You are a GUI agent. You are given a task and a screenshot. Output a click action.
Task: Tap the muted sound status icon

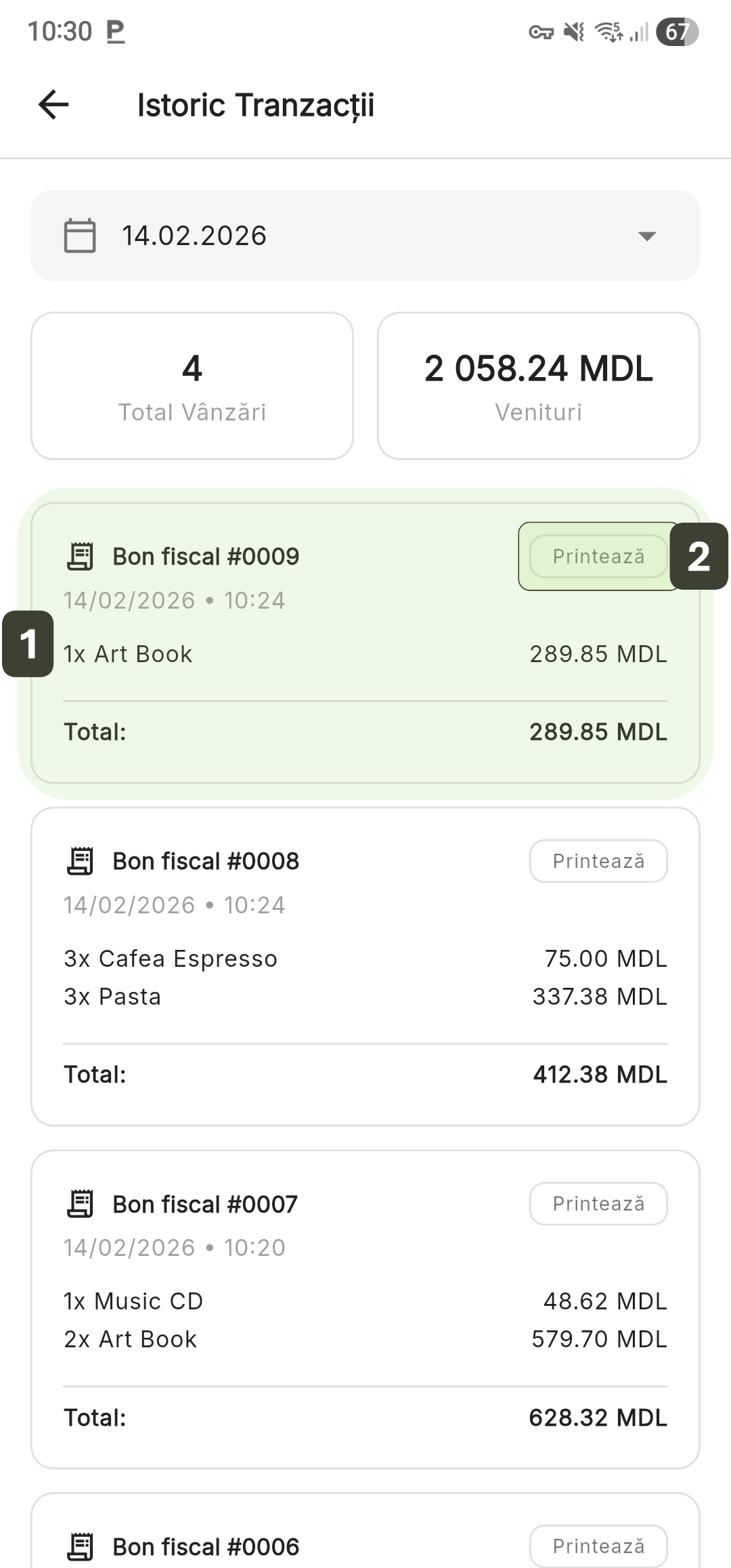pos(574,32)
